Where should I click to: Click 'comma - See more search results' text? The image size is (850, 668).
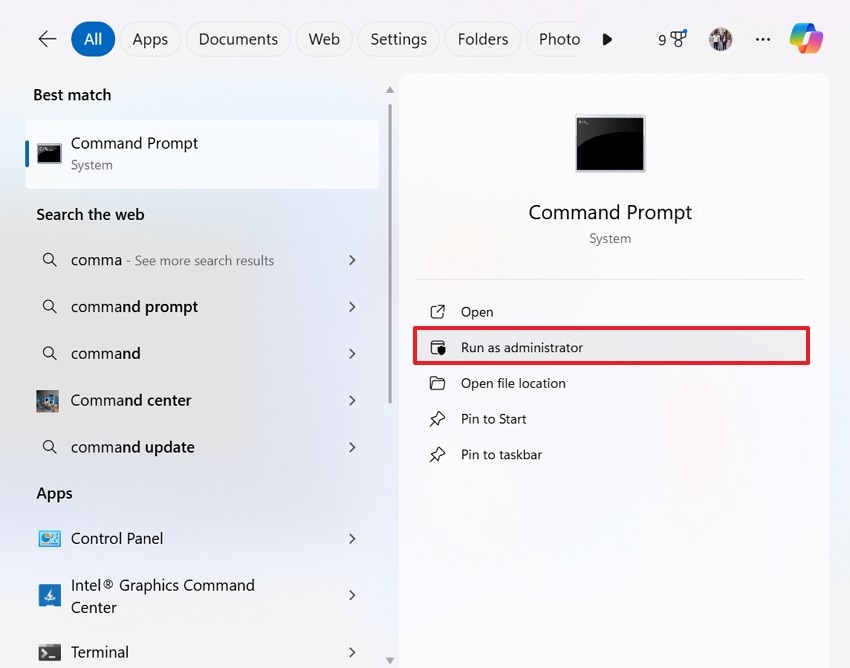point(172,260)
